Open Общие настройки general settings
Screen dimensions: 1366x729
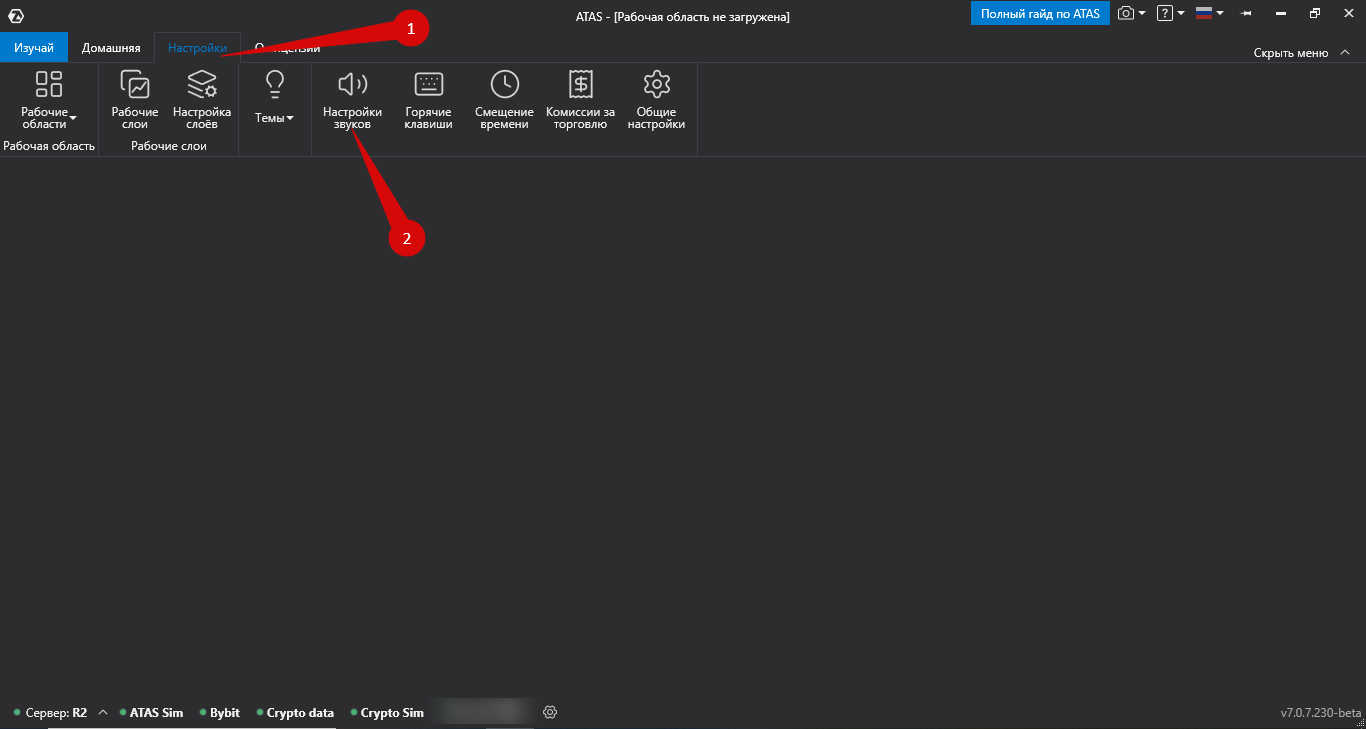click(x=656, y=100)
